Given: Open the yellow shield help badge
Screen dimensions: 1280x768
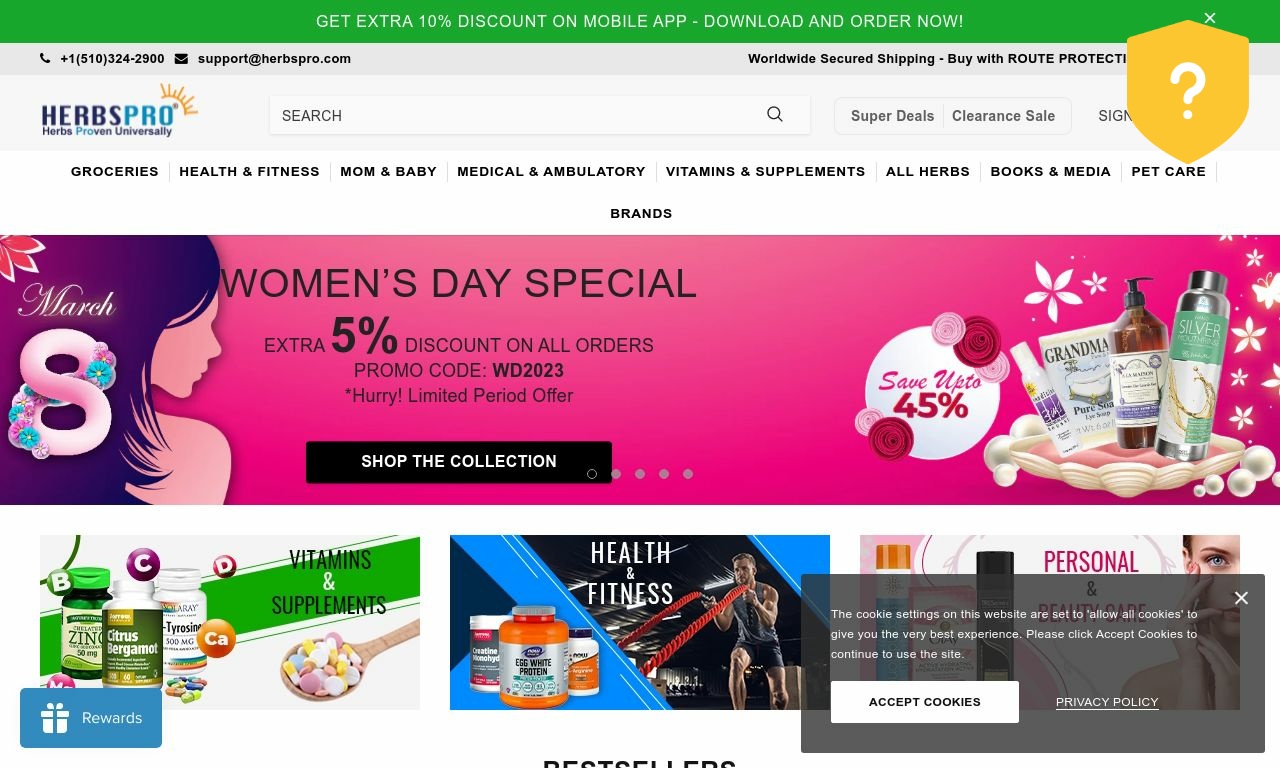Looking at the screenshot, I should coord(1188,92).
